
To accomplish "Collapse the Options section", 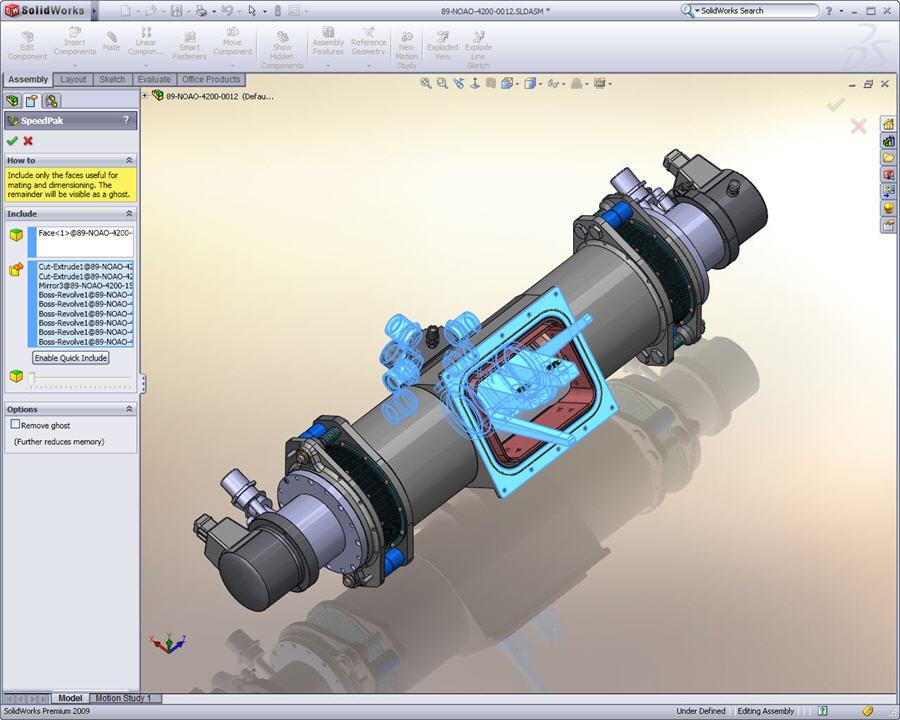I will 129,409.
